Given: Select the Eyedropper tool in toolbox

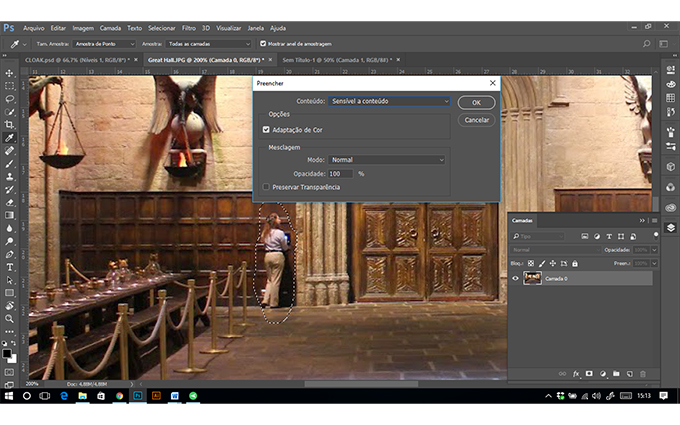Looking at the screenshot, I should (x=9, y=138).
